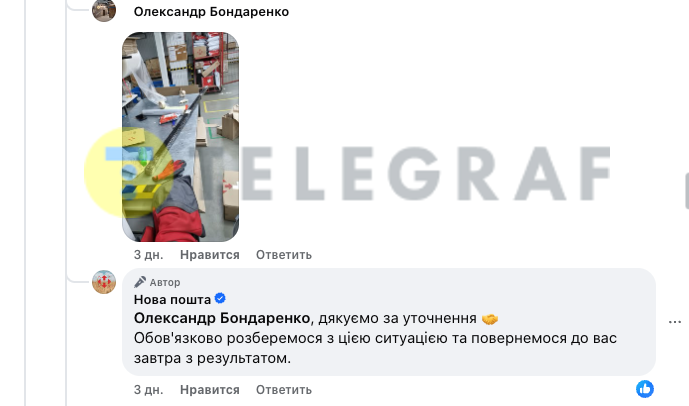Open the three-dot options menu for the reply
The width and height of the screenshot is (689, 406).
pos(674,322)
